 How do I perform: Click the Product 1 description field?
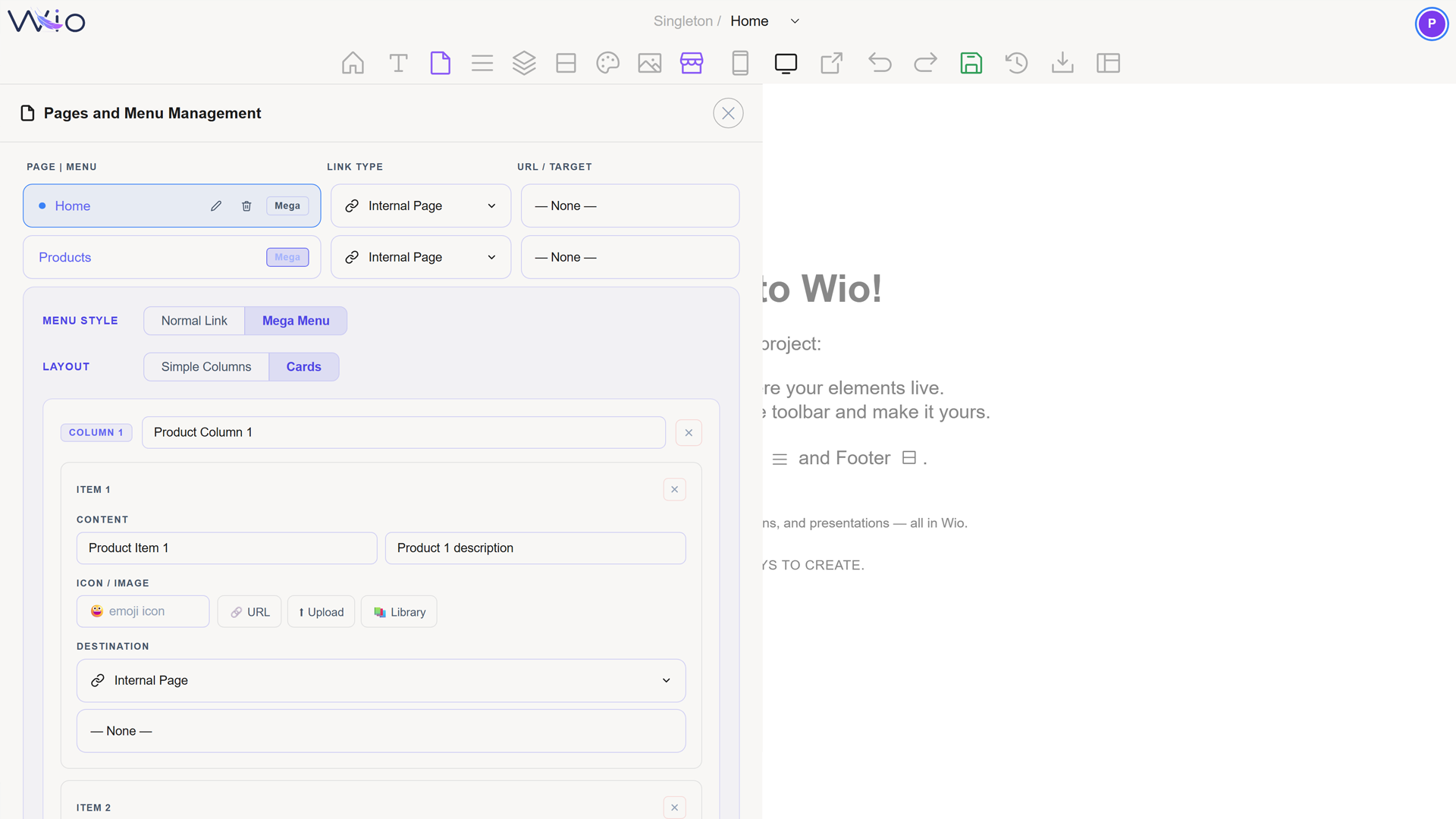pos(535,548)
